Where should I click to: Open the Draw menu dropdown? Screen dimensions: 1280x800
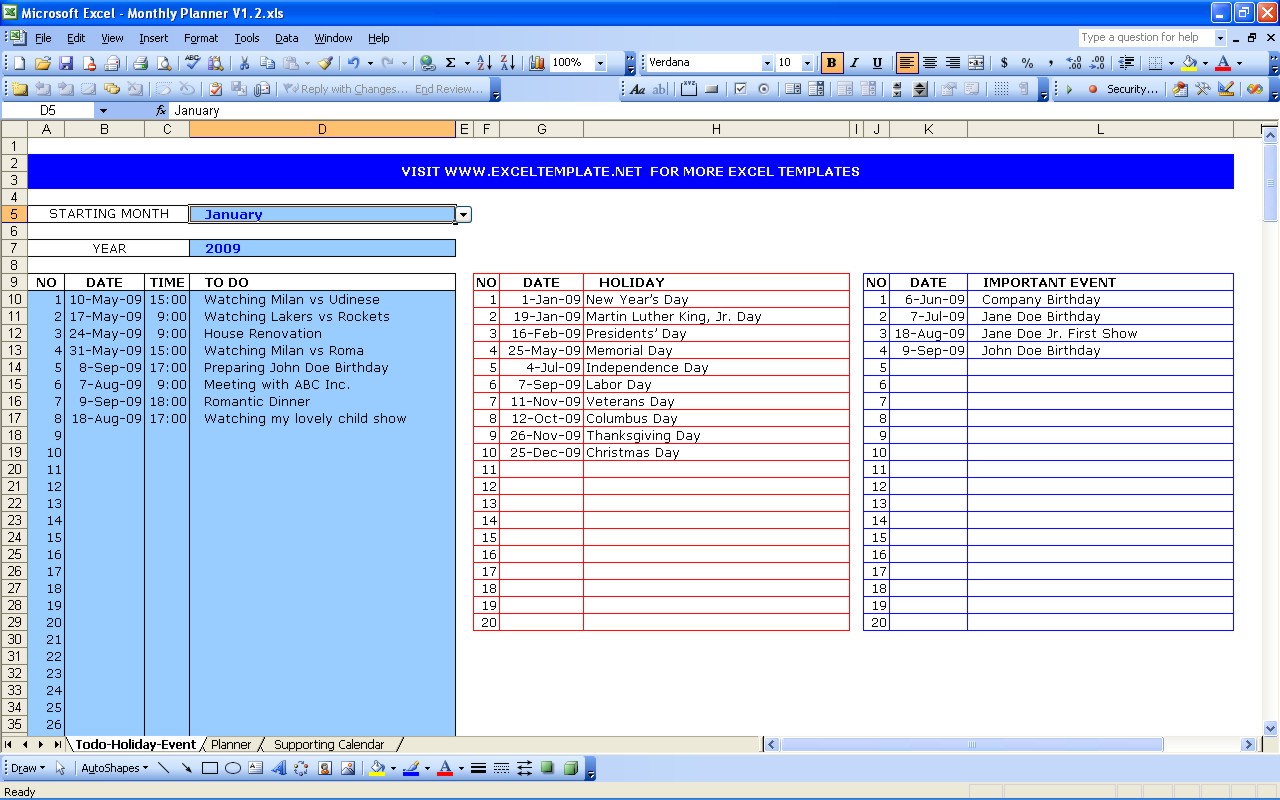28,768
